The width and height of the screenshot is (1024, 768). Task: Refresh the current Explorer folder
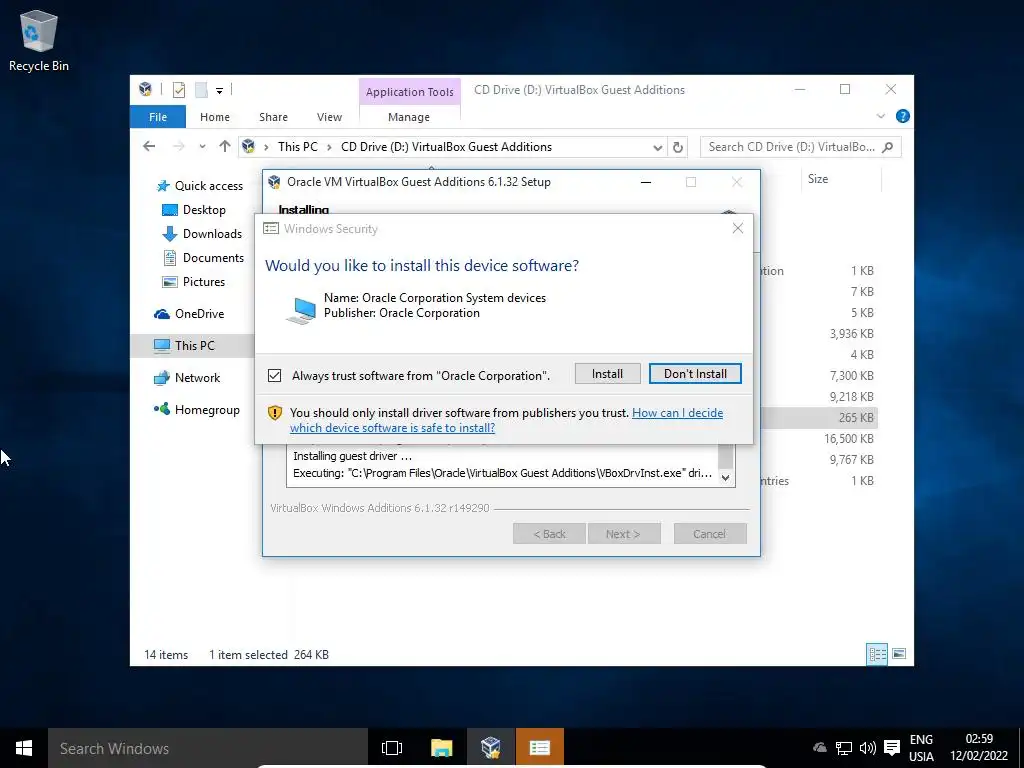coord(678,148)
